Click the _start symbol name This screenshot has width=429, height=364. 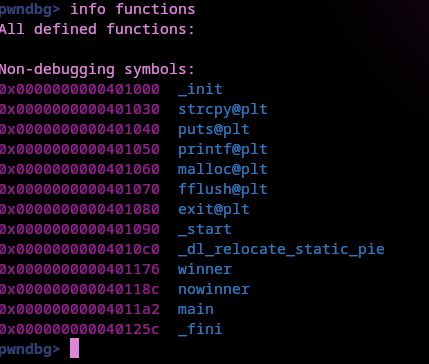pyautogui.click(x=205, y=229)
